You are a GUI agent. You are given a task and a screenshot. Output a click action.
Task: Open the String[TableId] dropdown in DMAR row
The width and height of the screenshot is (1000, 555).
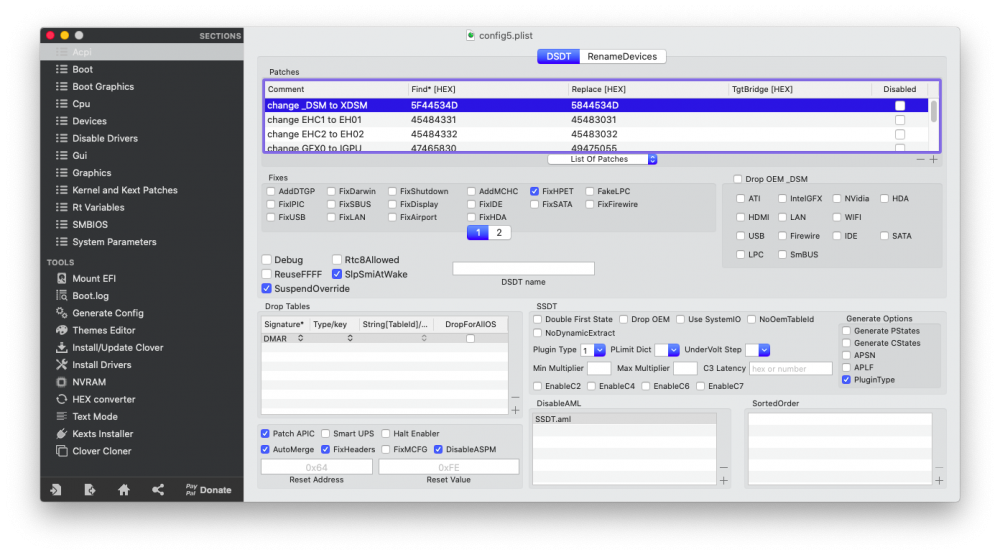coord(424,338)
